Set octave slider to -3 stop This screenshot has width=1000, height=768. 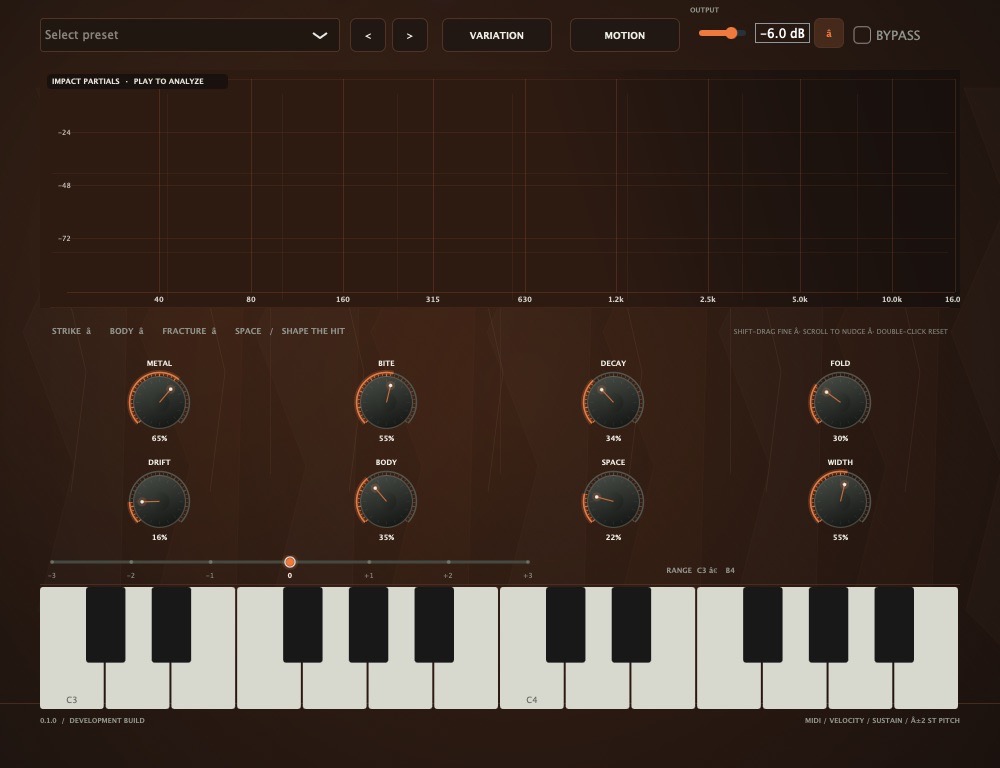(52, 562)
